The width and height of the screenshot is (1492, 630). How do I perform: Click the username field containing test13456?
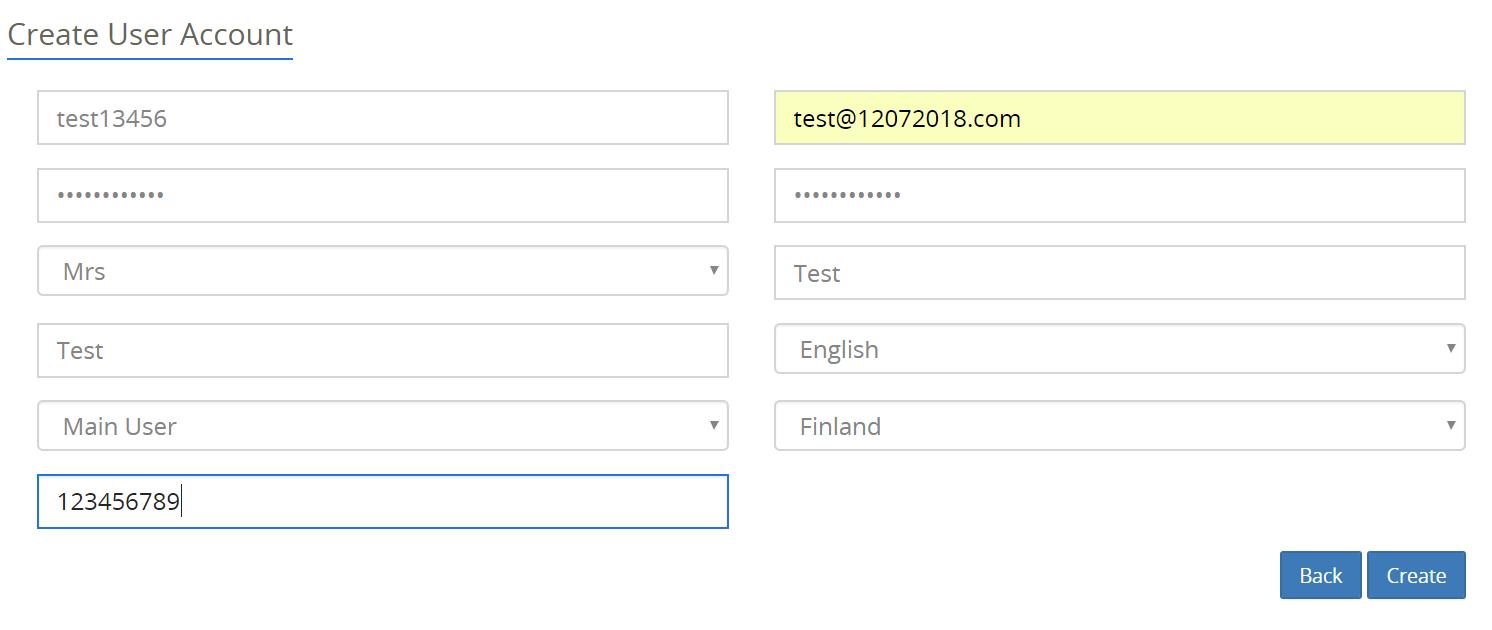tap(382, 118)
